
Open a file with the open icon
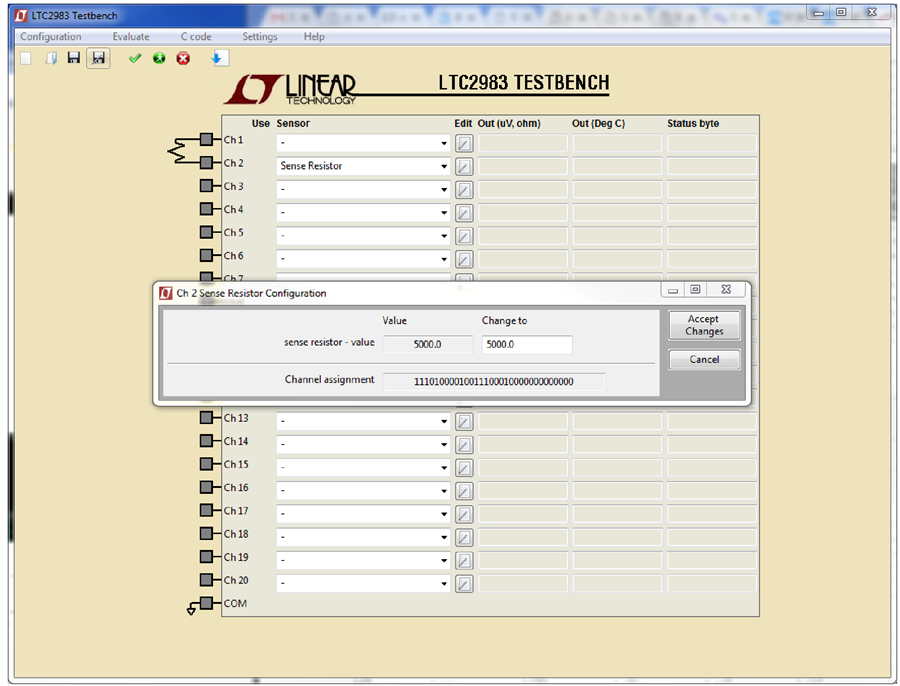pyautogui.click(x=51, y=59)
